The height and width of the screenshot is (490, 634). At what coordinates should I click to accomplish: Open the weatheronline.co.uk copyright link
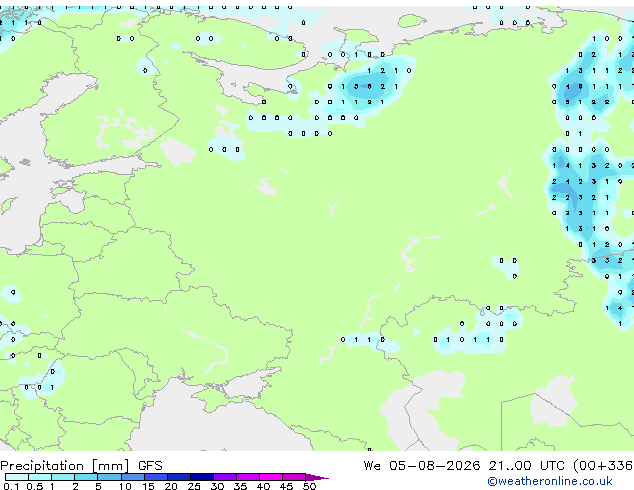point(550,481)
